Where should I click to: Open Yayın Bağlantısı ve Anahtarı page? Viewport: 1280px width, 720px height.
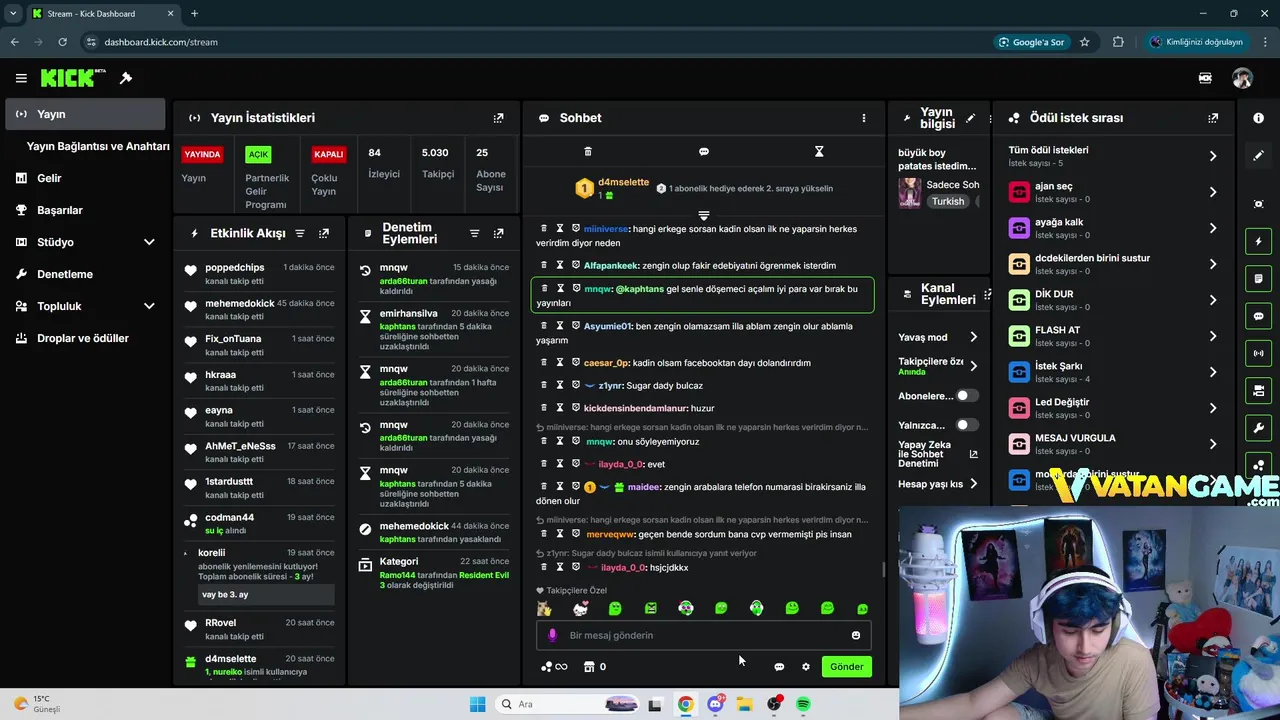pyautogui.click(x=98, y=146)
